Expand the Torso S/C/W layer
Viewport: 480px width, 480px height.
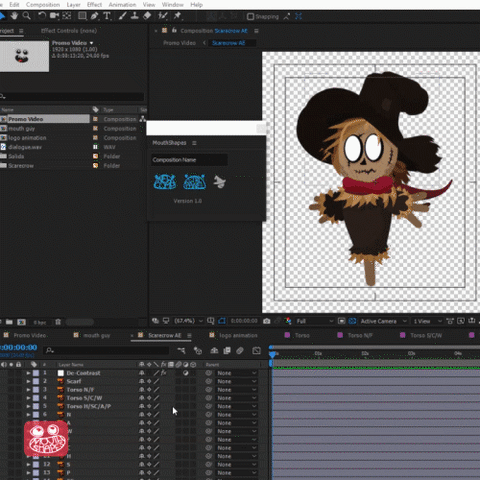coord(28,398)
